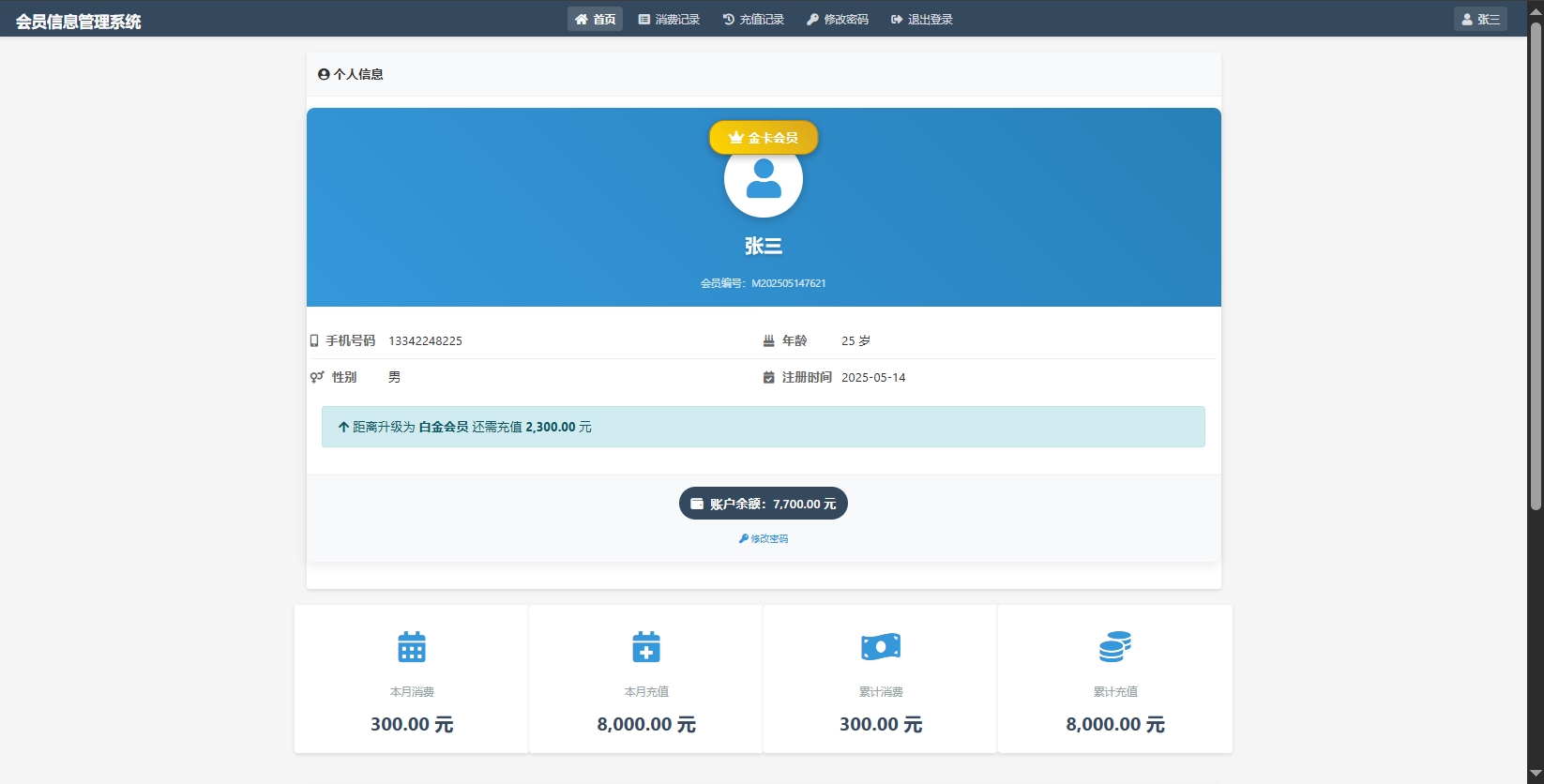This screenshot has width=1544, height=784.
Task: Click the wallet icon in balance pill
Action: coord(697,504)
